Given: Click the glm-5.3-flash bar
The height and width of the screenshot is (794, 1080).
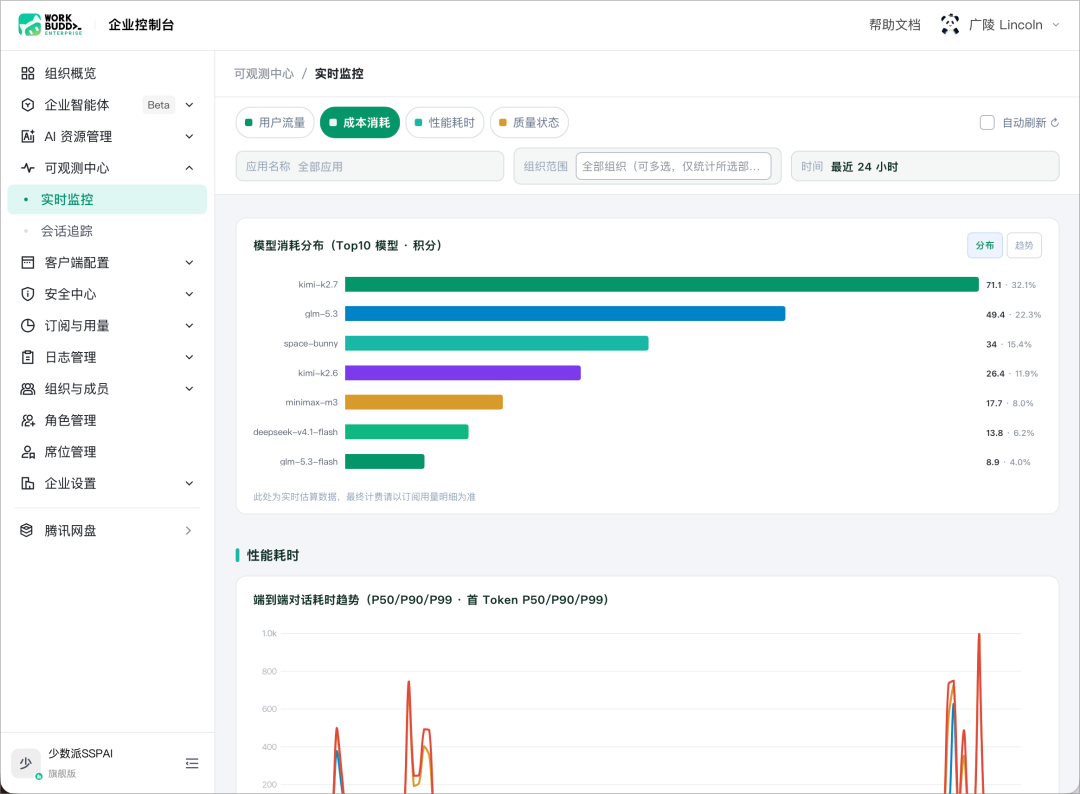Looking at the screenshot, I should click(384, 461).
